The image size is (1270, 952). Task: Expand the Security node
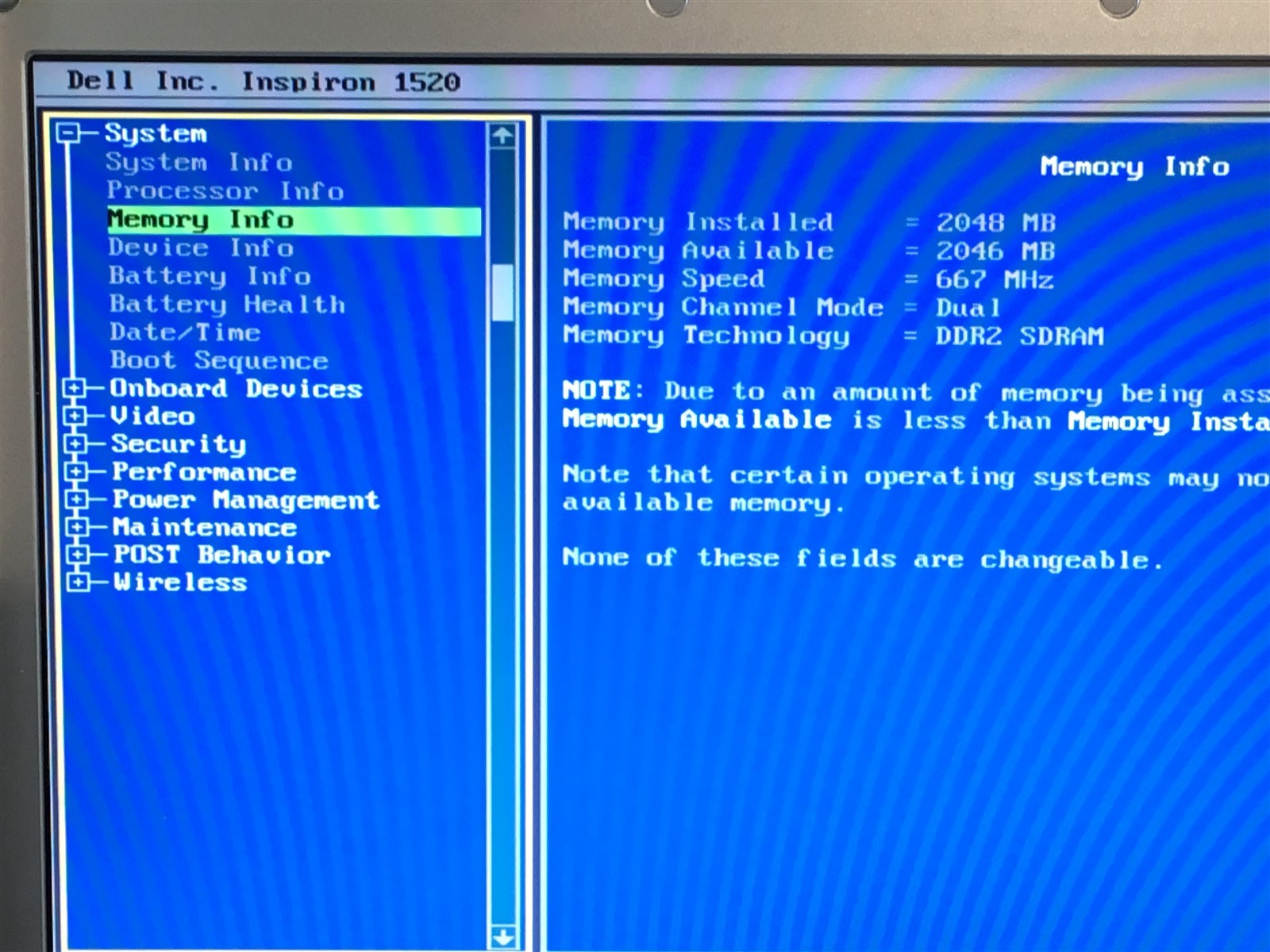tap(76, 443)
